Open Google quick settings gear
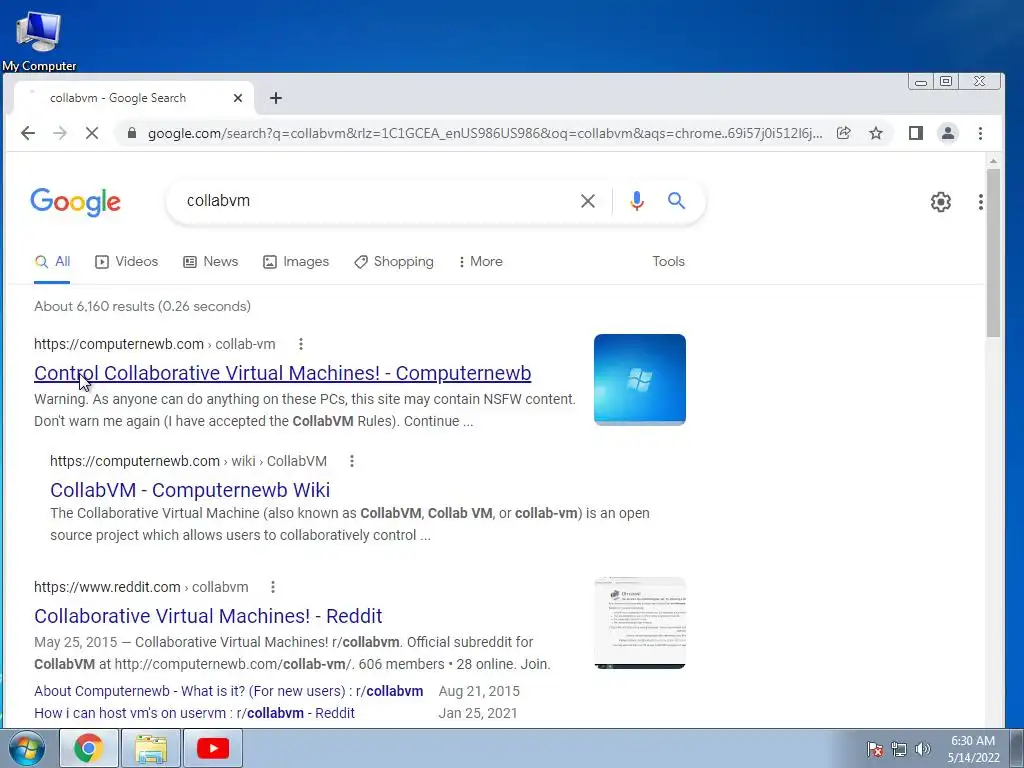This screenshot has height=768, width=1024. pyautogui.click(x=940, y=202)
